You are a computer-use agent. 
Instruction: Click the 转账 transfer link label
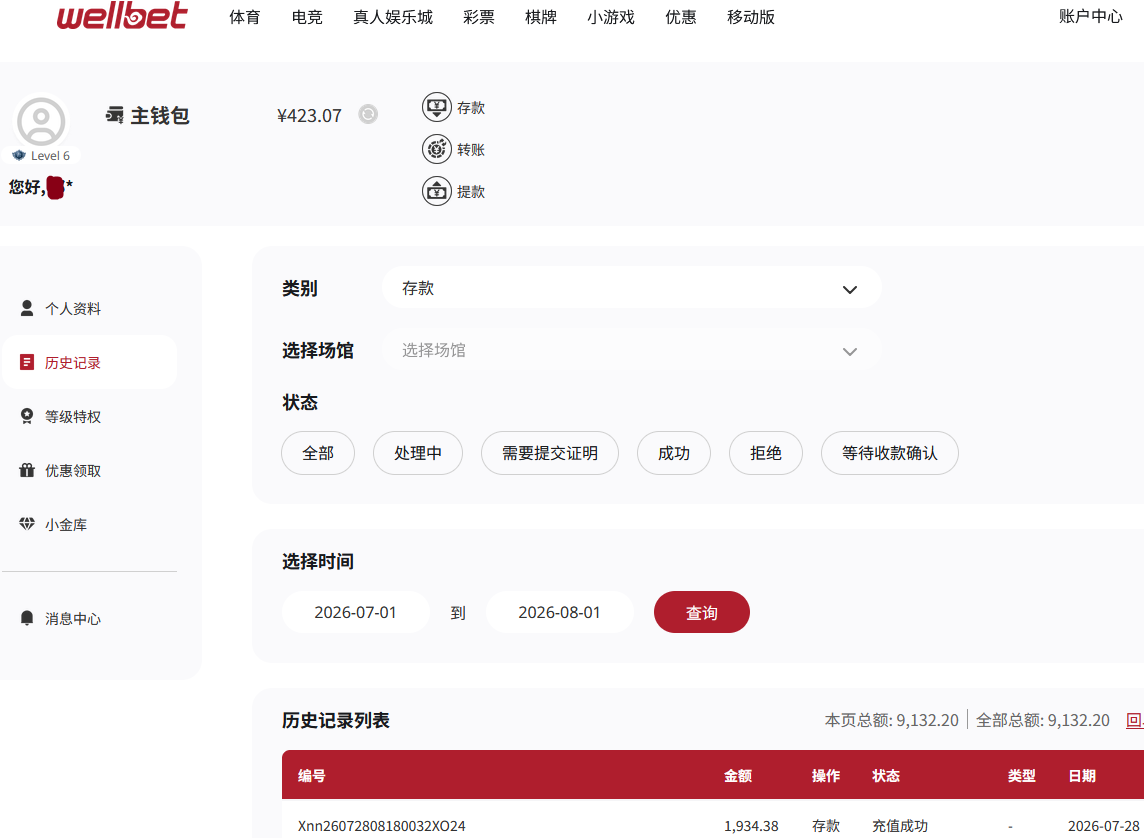(x=471, y=150)
